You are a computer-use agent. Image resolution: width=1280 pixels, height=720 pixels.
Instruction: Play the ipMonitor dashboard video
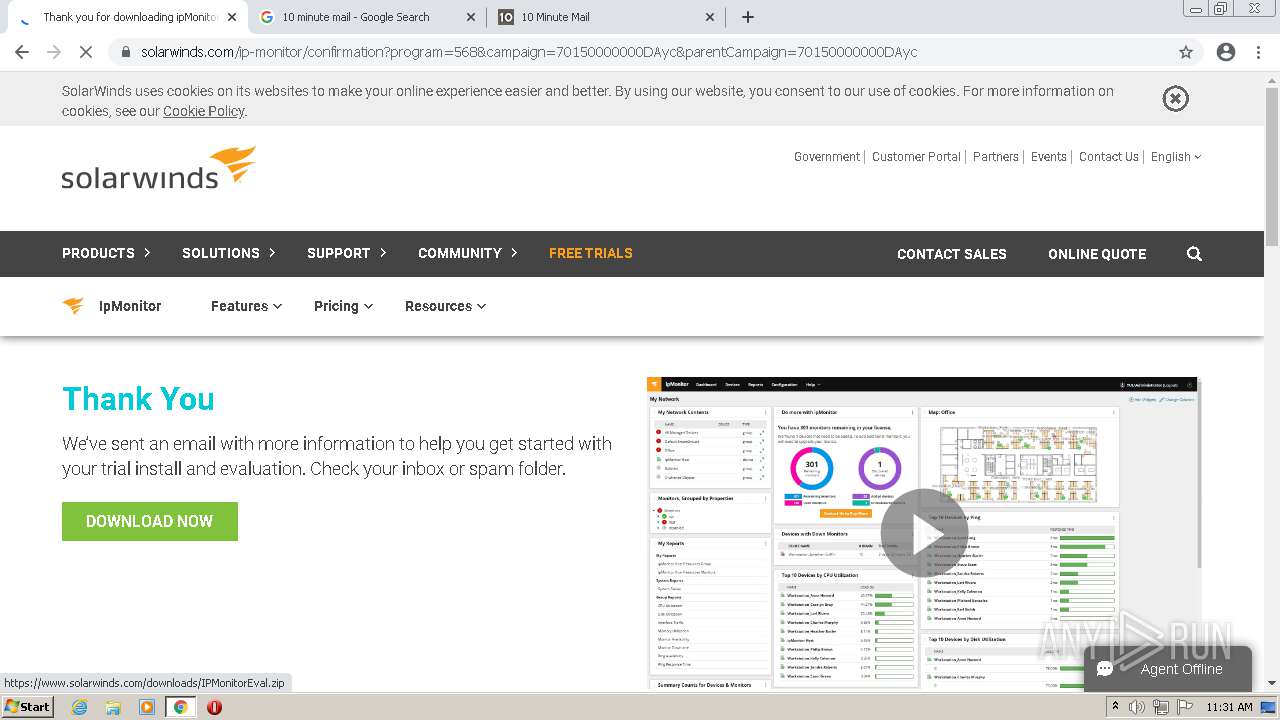point(923,533)
